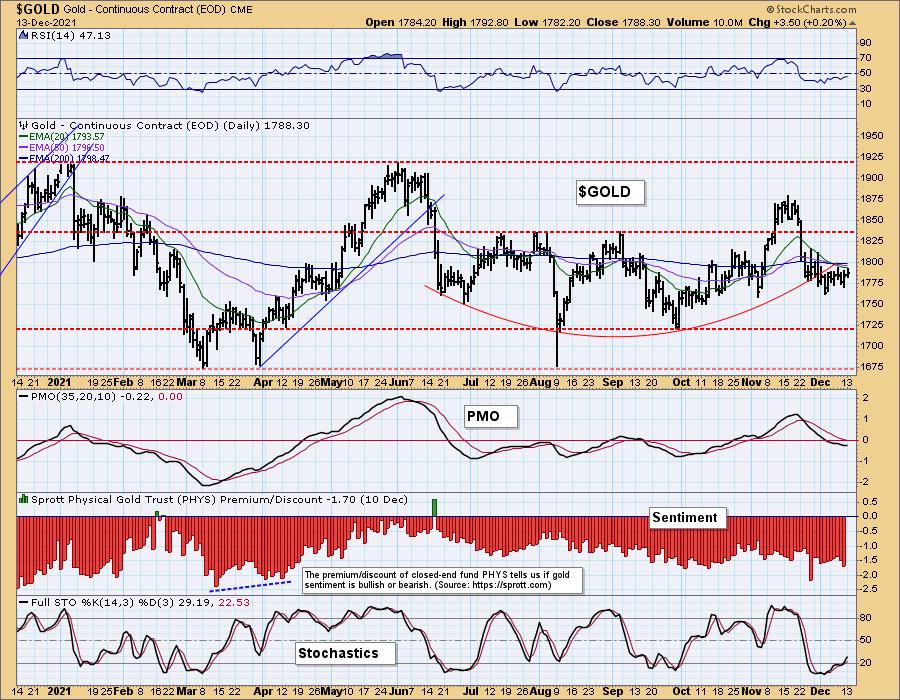Select the $GOLD annotation box on chart
The height and width of the screenshot is (700, 900).
[610, 192]
